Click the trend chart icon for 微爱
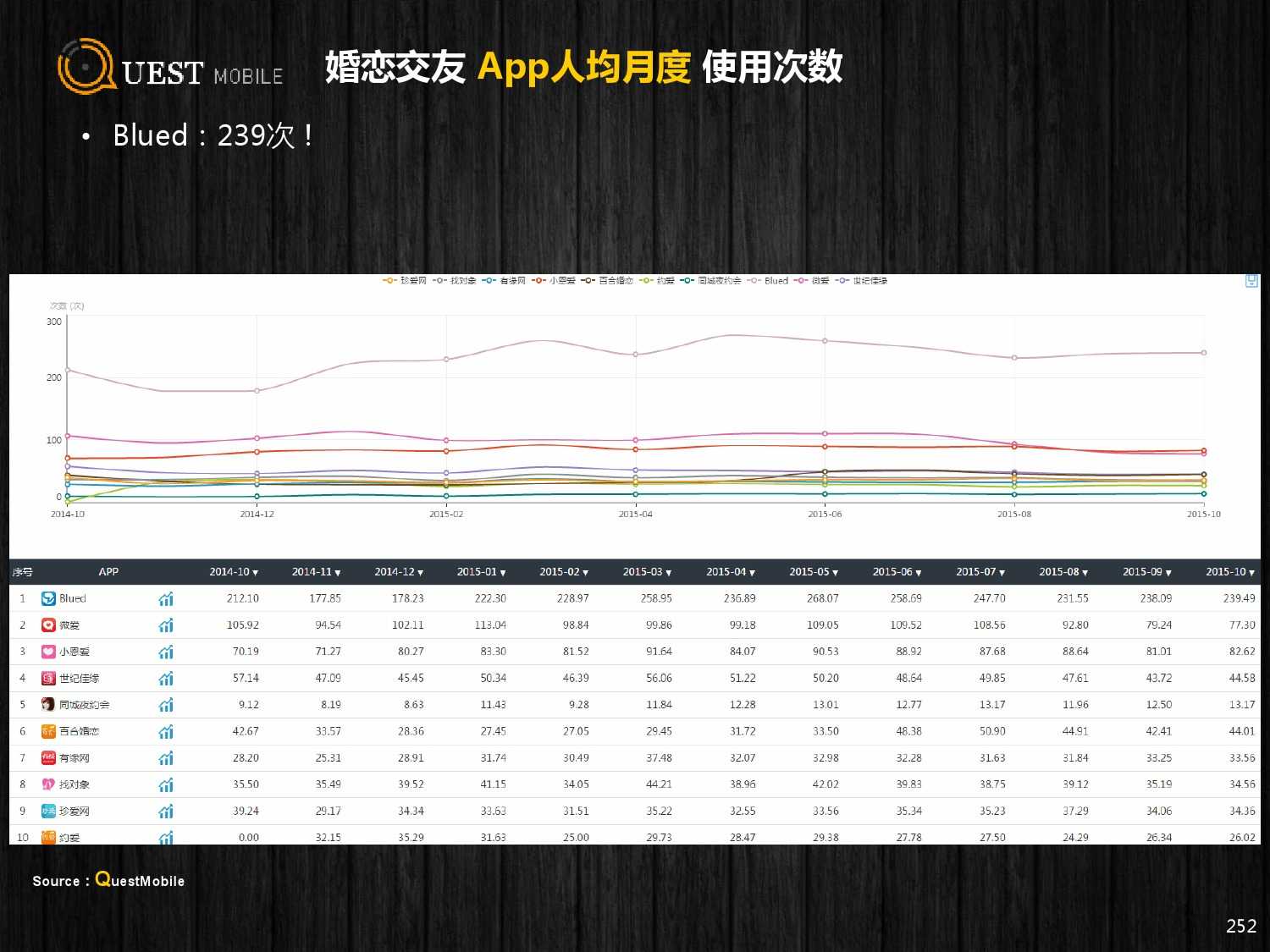The image size is (1270, 952). coord(166,625)
